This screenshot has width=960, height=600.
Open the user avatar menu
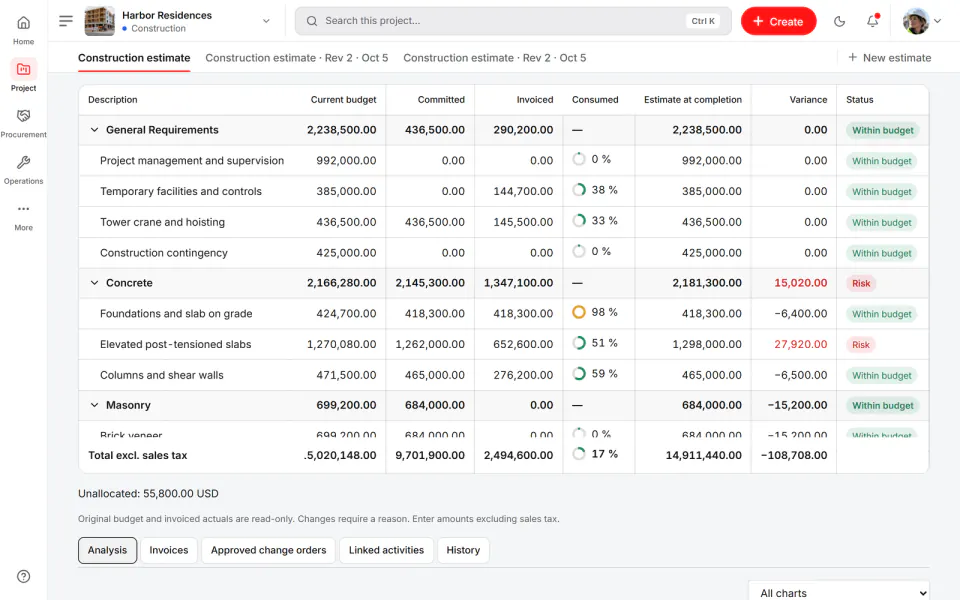click(x=921, y=21)
